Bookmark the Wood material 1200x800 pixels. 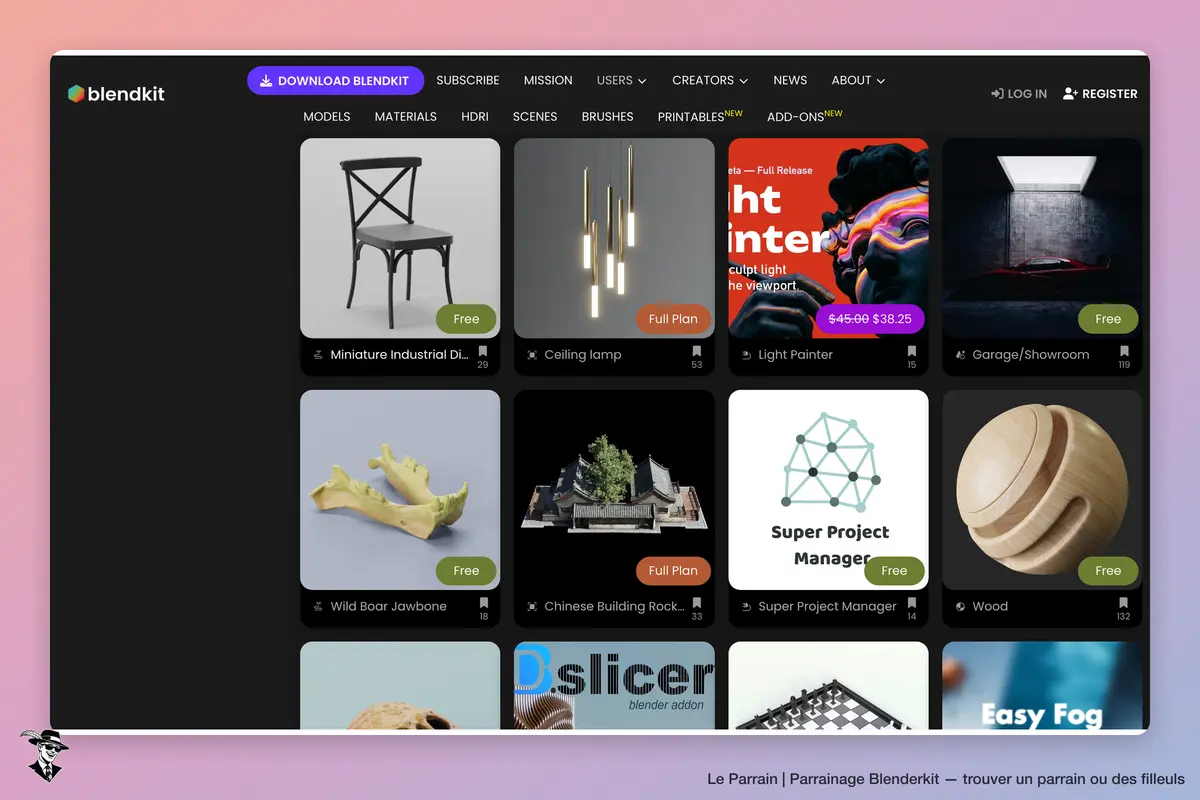click(x=1124, y=603)
